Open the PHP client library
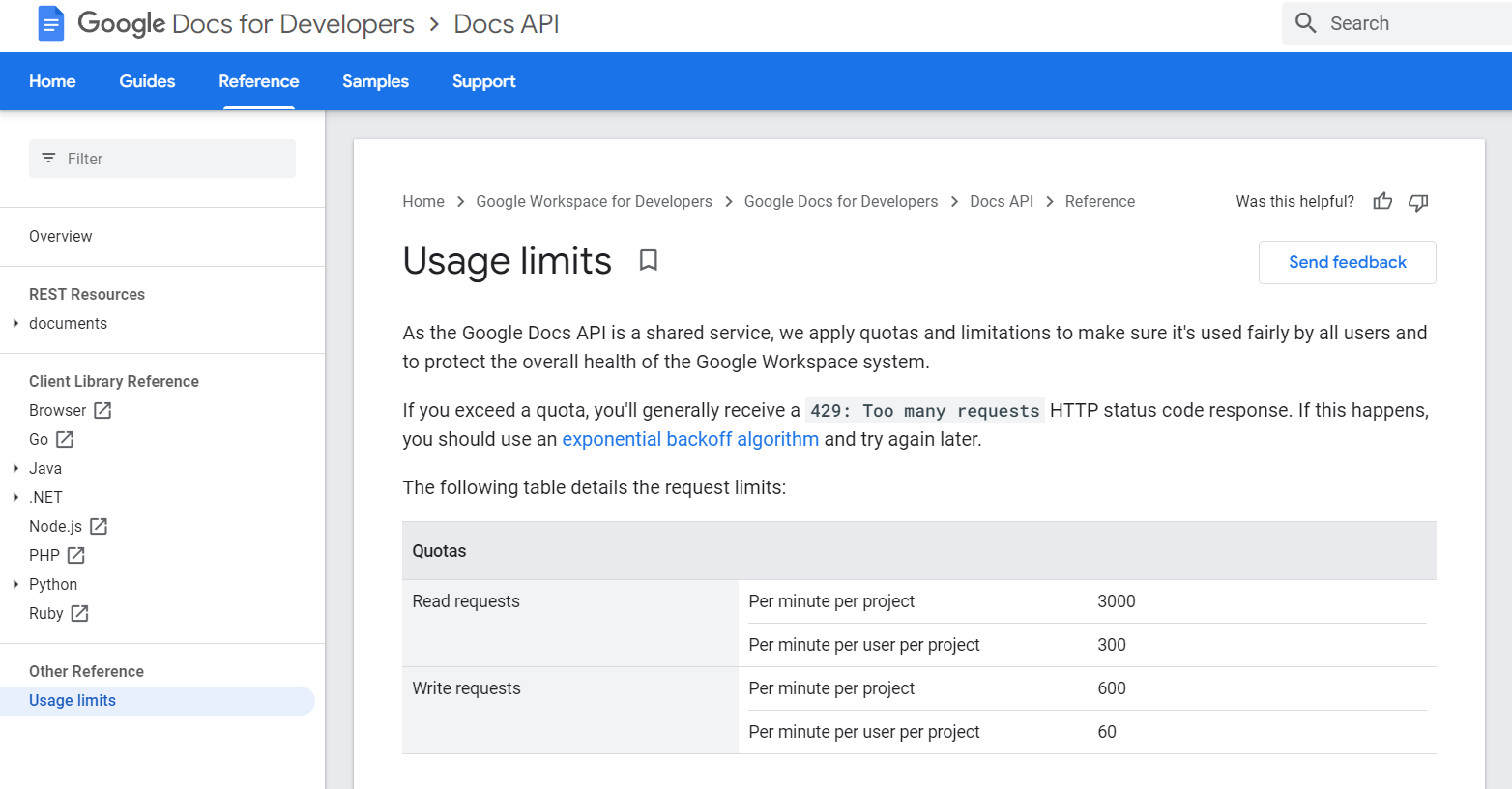1512x789 pixels. (44, 555)
